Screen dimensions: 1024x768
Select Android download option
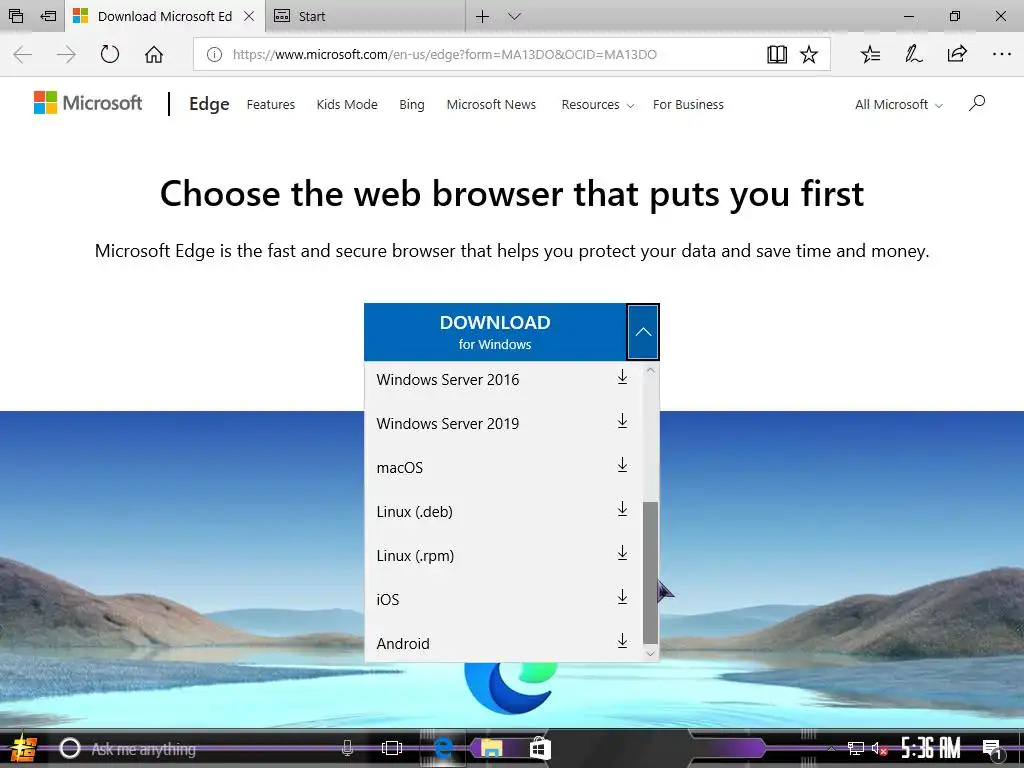pos(502,643)
